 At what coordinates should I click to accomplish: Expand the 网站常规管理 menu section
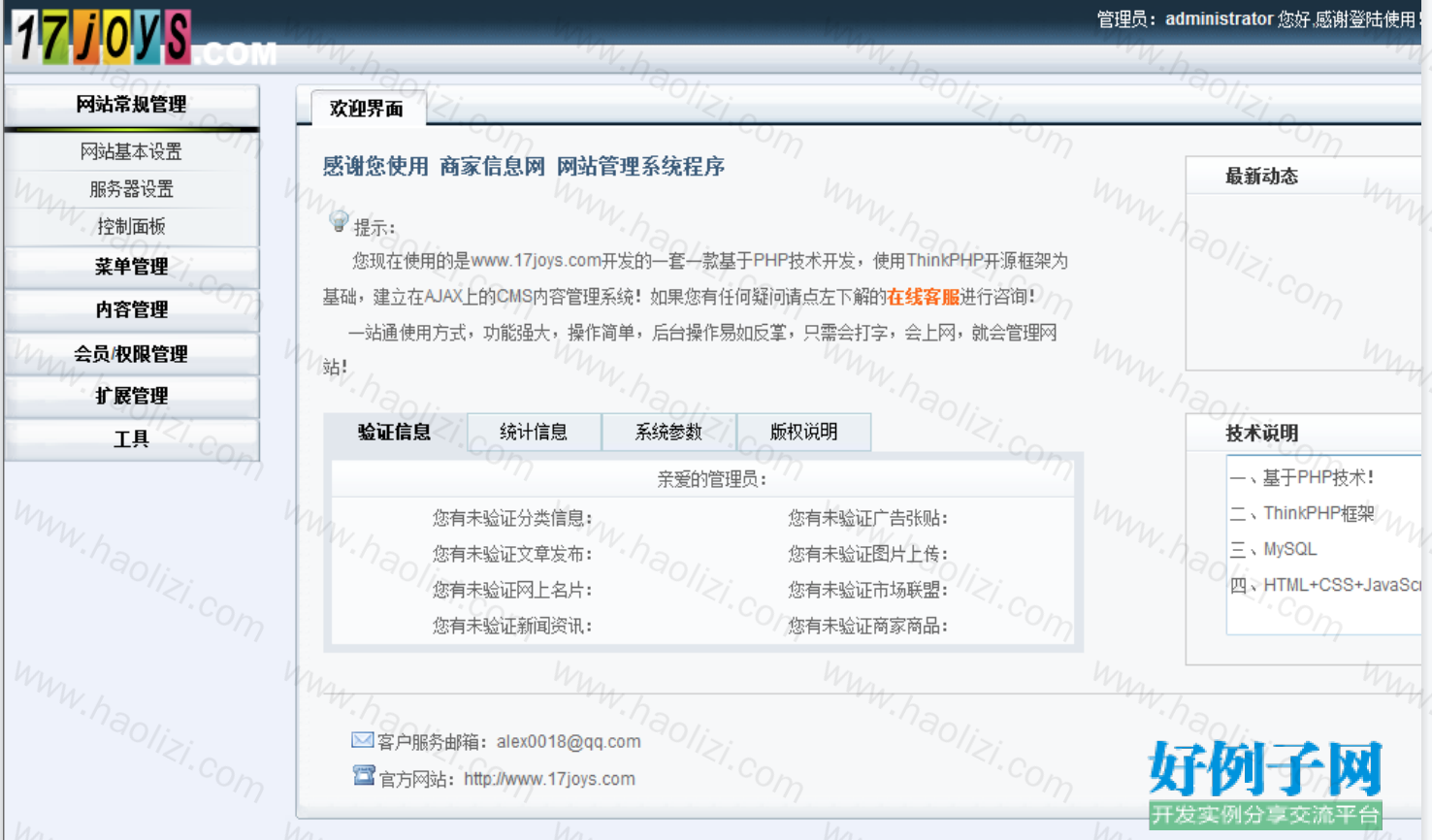[x=132, y=105]
